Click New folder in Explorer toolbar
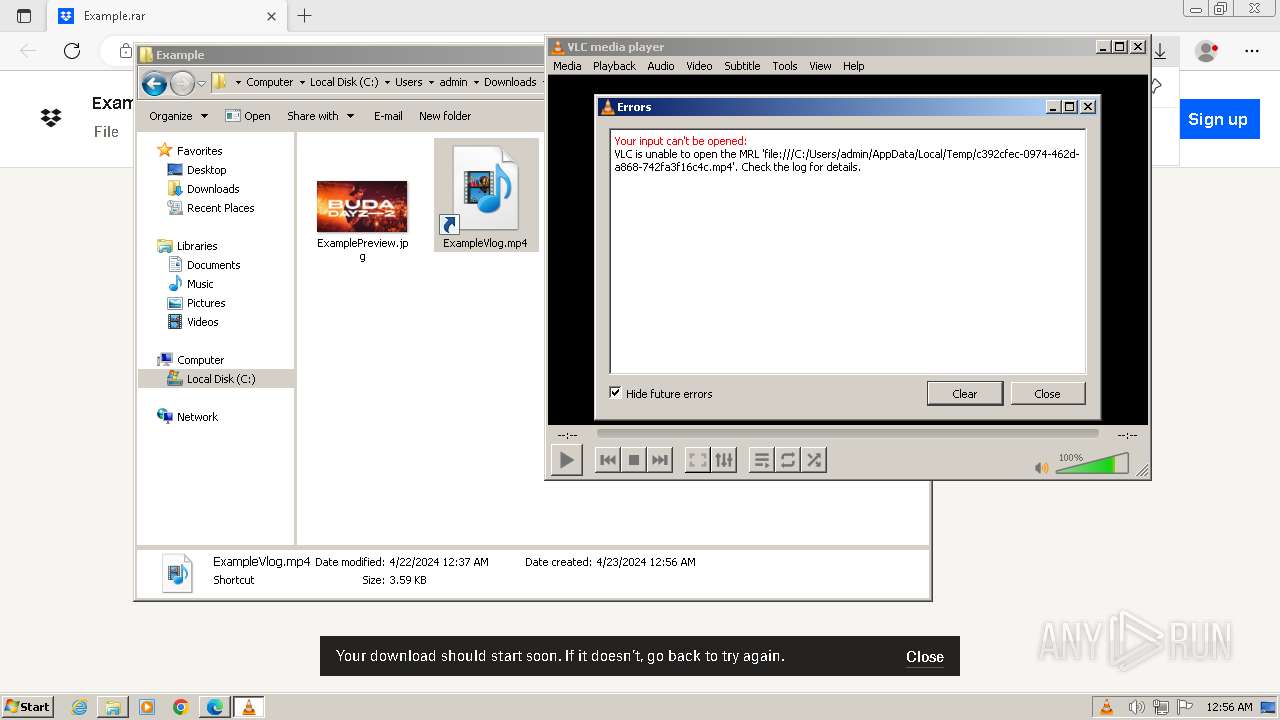Image resolution: width=1280 pixels, height=720 pixels. [445, 116]
